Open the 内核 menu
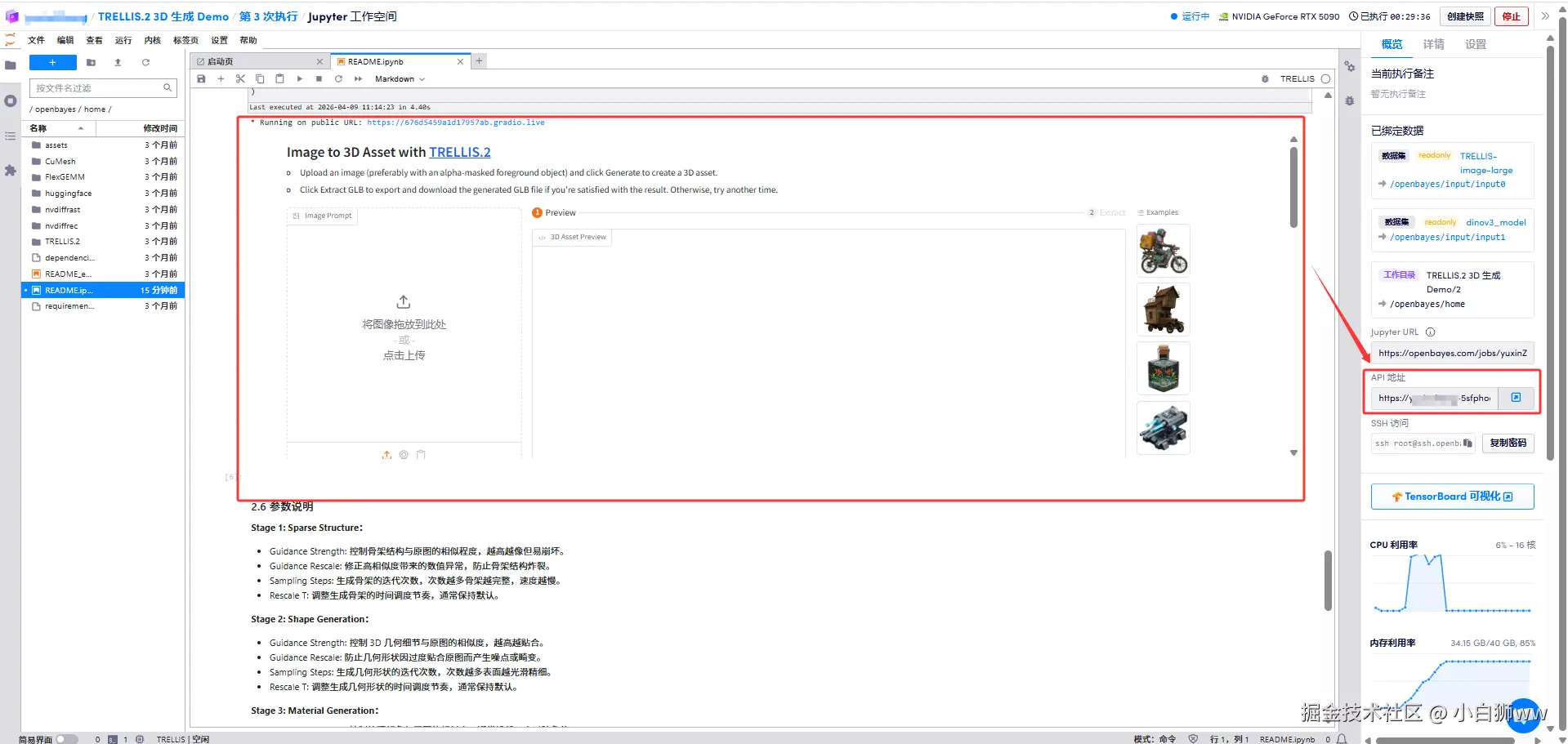1568x744 pixels. click(153, 40)
